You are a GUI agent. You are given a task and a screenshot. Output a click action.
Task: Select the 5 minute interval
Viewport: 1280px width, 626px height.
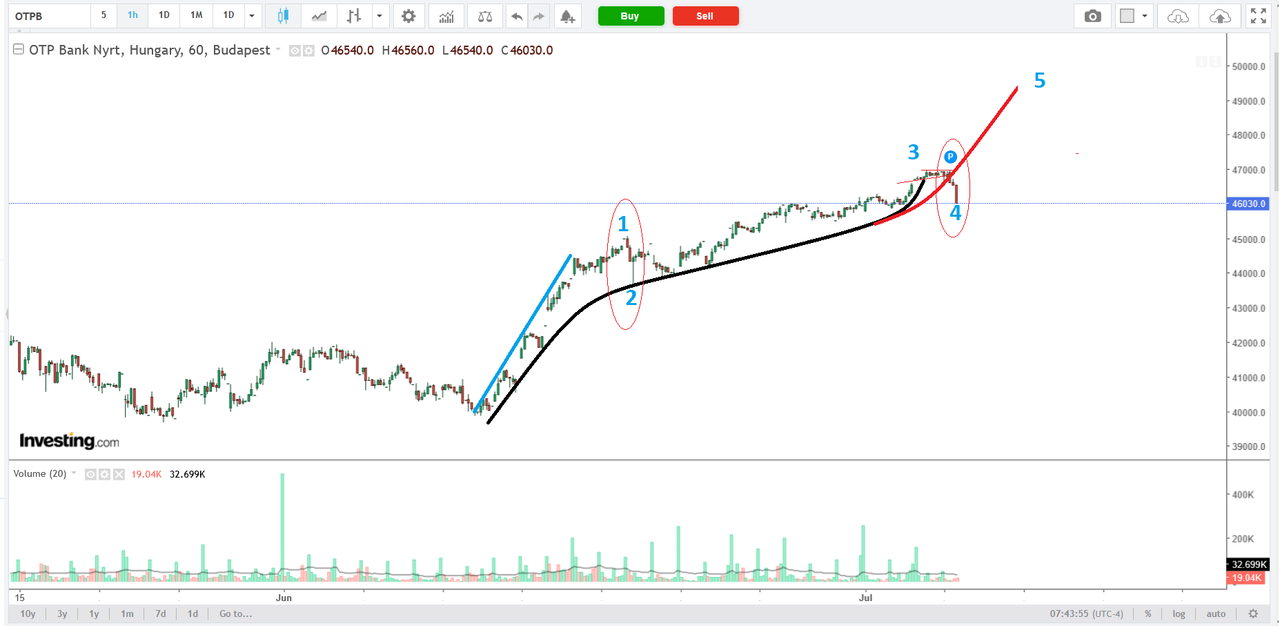104,16
